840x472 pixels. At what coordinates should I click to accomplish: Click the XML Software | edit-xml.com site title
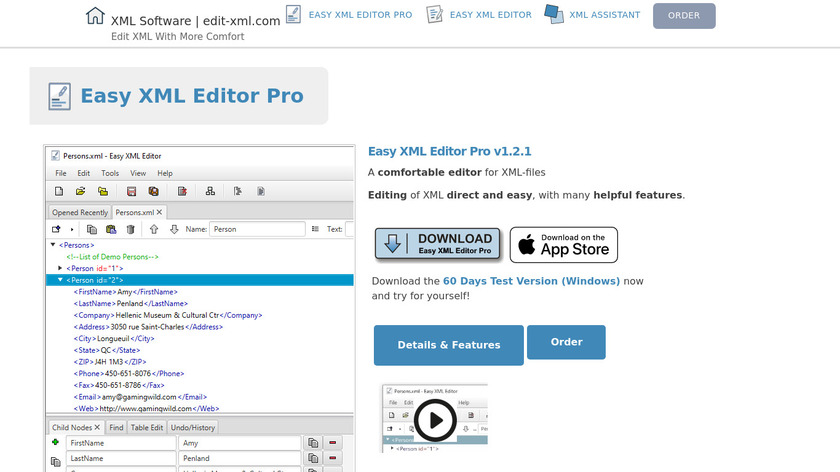(x=196, y=21)
